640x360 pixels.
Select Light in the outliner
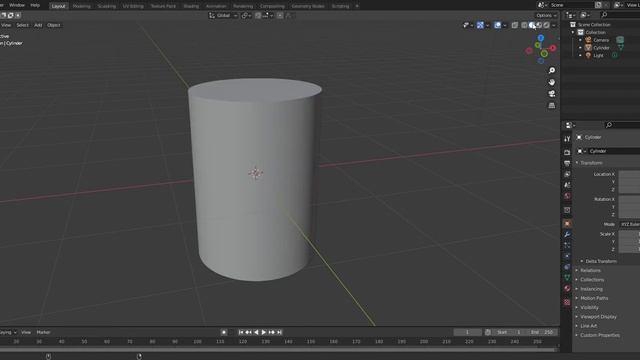coord(598,56)
